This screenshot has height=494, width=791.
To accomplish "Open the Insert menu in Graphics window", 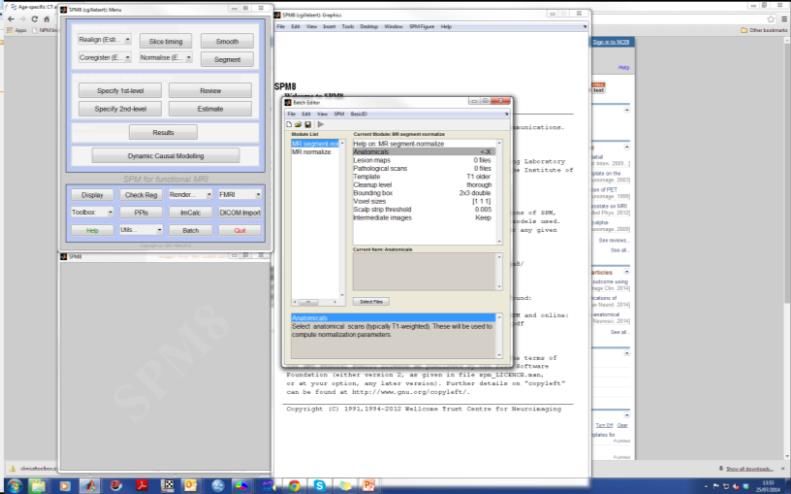I will click(x=329, y=27).
